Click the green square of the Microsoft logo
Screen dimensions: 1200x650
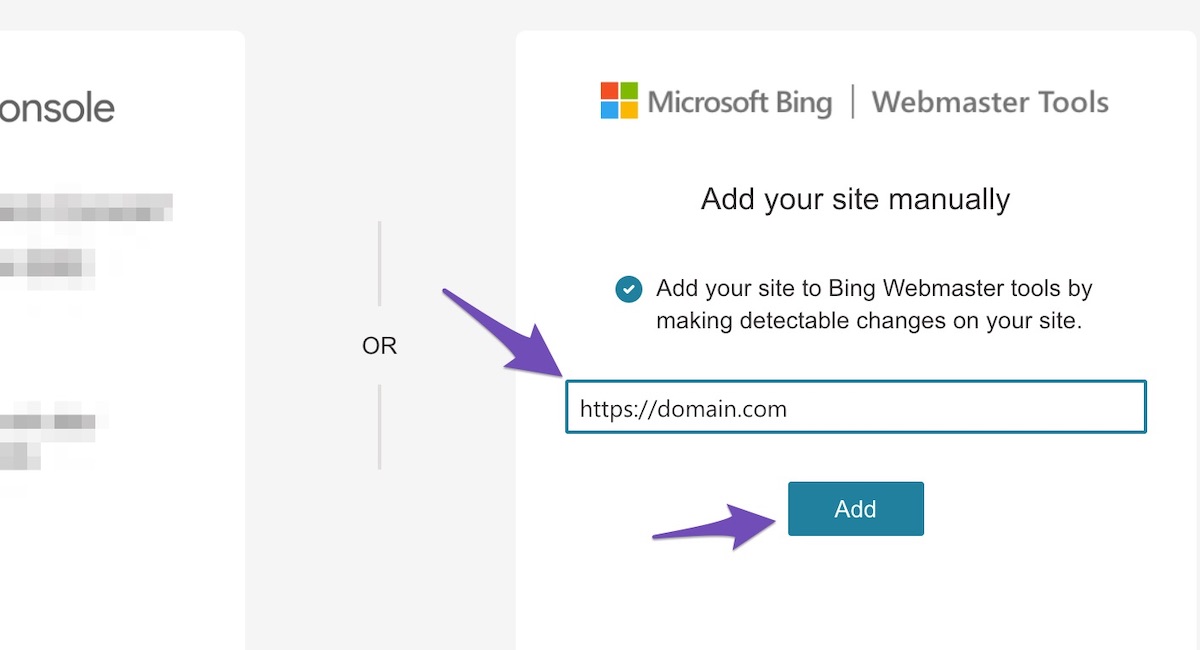tap(629, 92)
